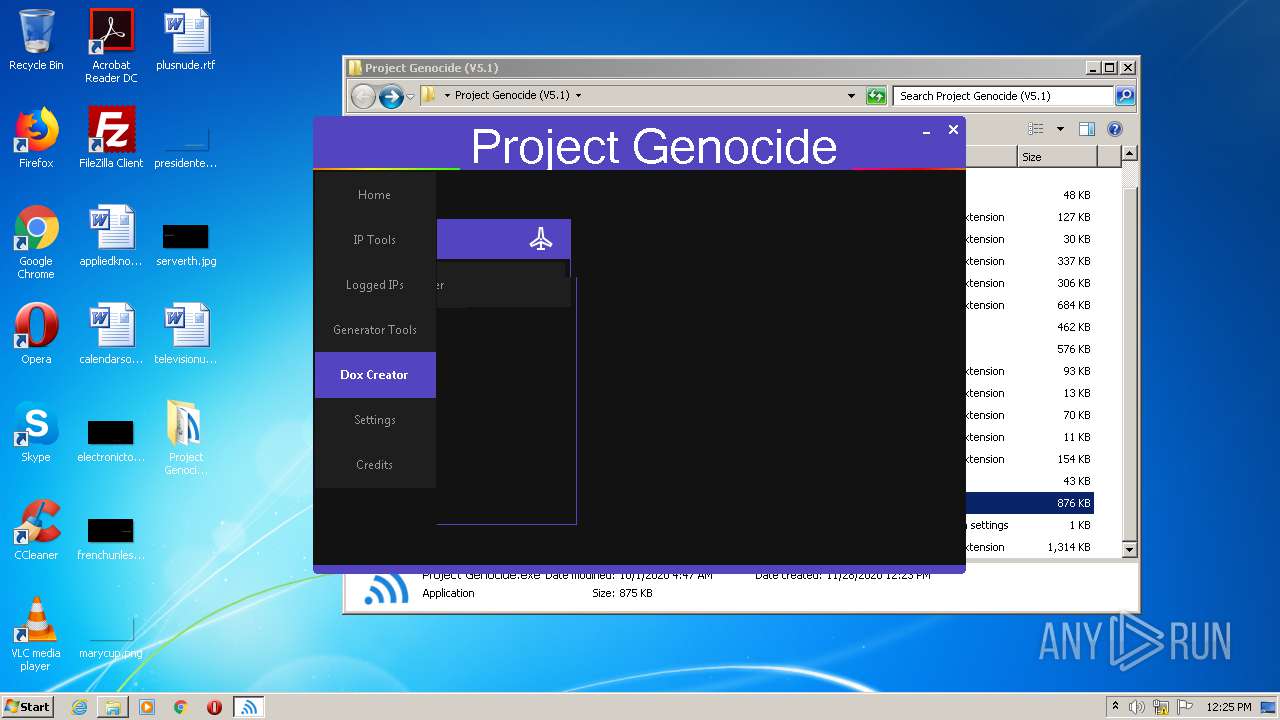
Task: Select the frenchunles... desktop file
Action: 111,539
